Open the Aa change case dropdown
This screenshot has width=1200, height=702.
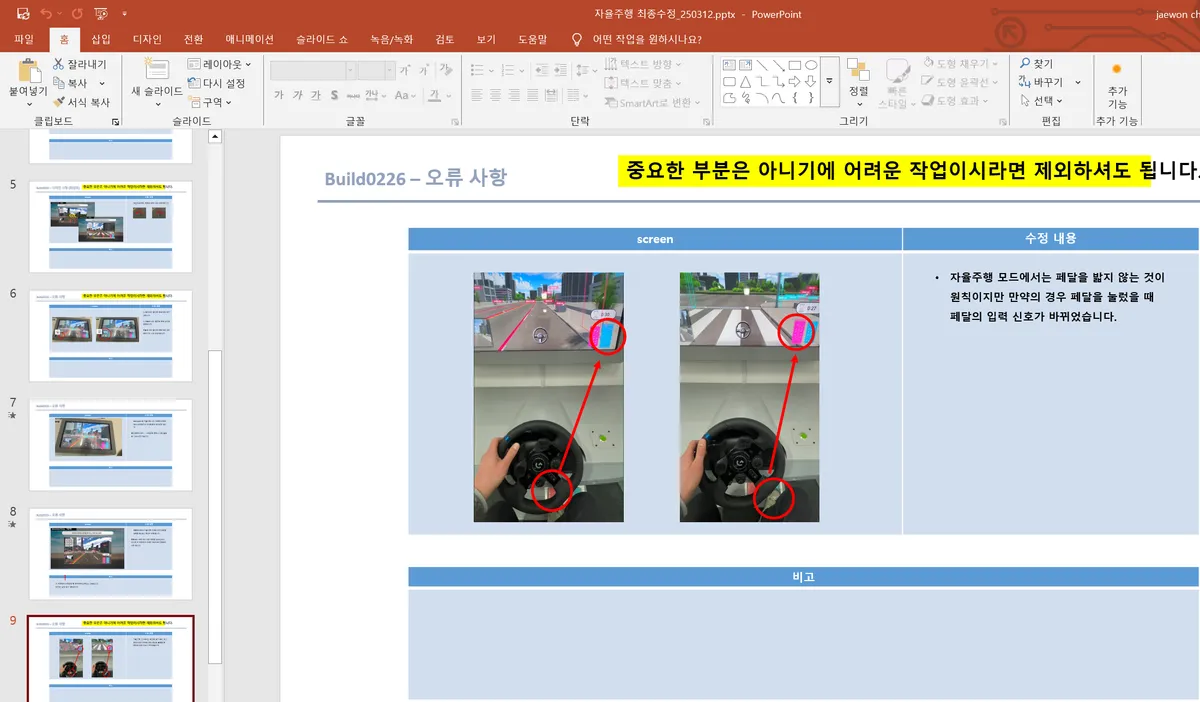(x=405, y=96)
